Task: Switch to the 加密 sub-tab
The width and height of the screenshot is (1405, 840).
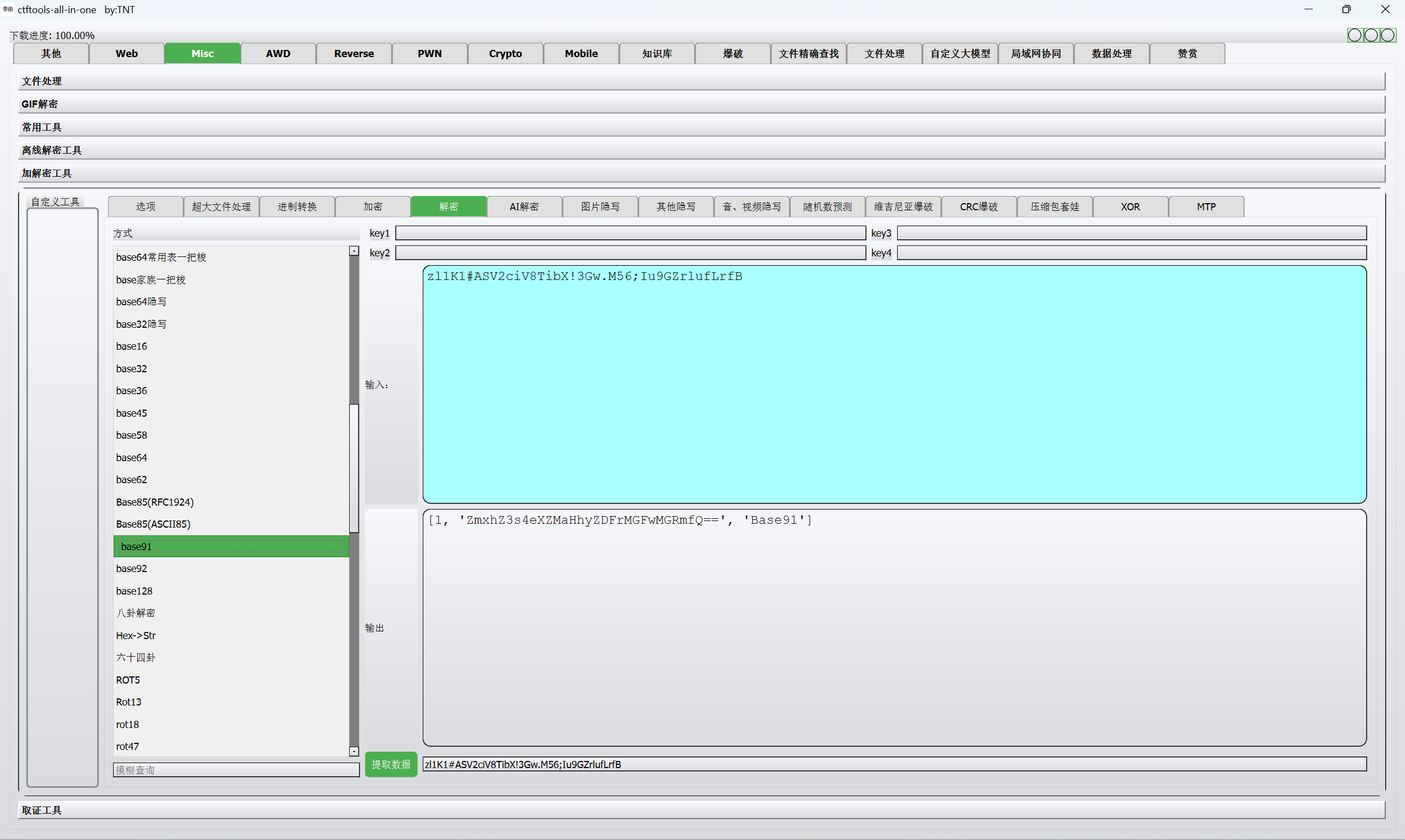Action: point(373,206)
